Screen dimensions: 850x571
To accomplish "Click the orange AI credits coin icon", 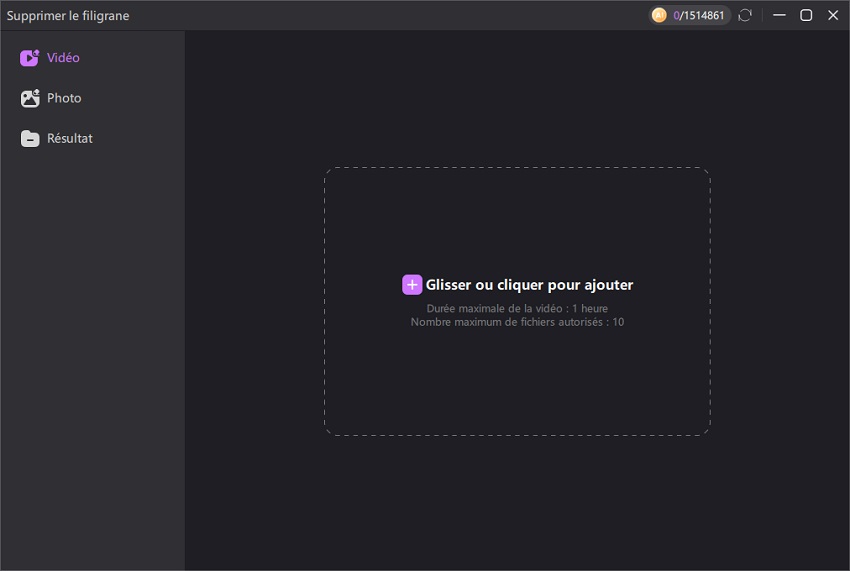I will click(659, 15).
